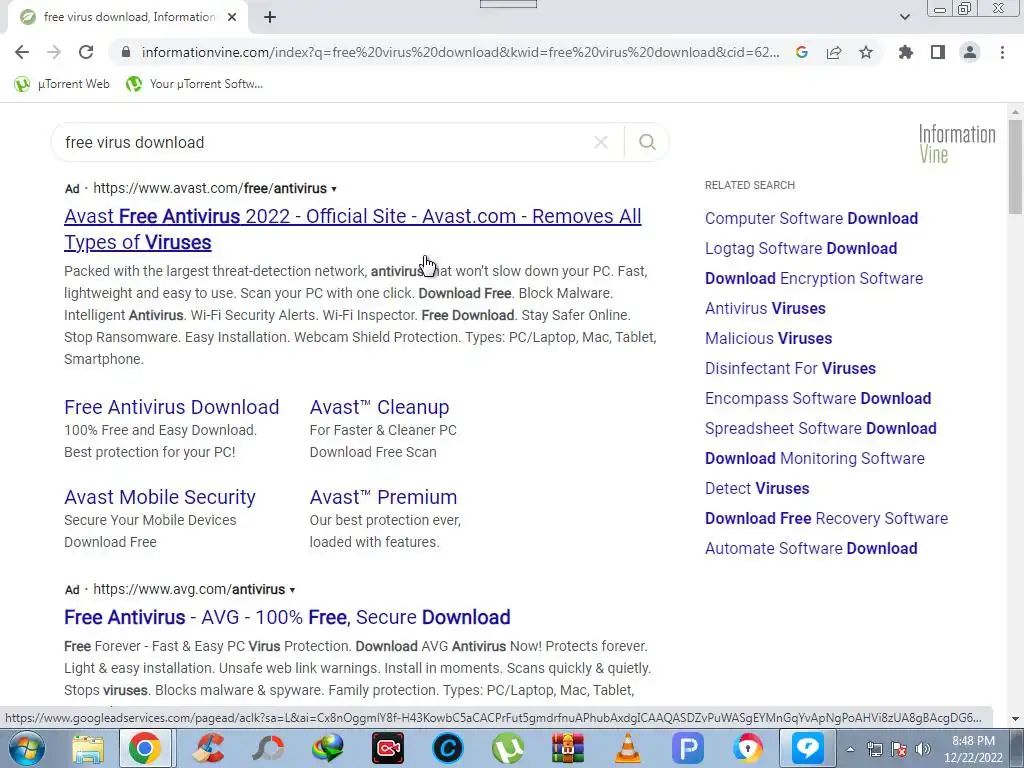Submit search with magnifier icon
Viewport: 1024px width, 768px height.
point(647,142)
